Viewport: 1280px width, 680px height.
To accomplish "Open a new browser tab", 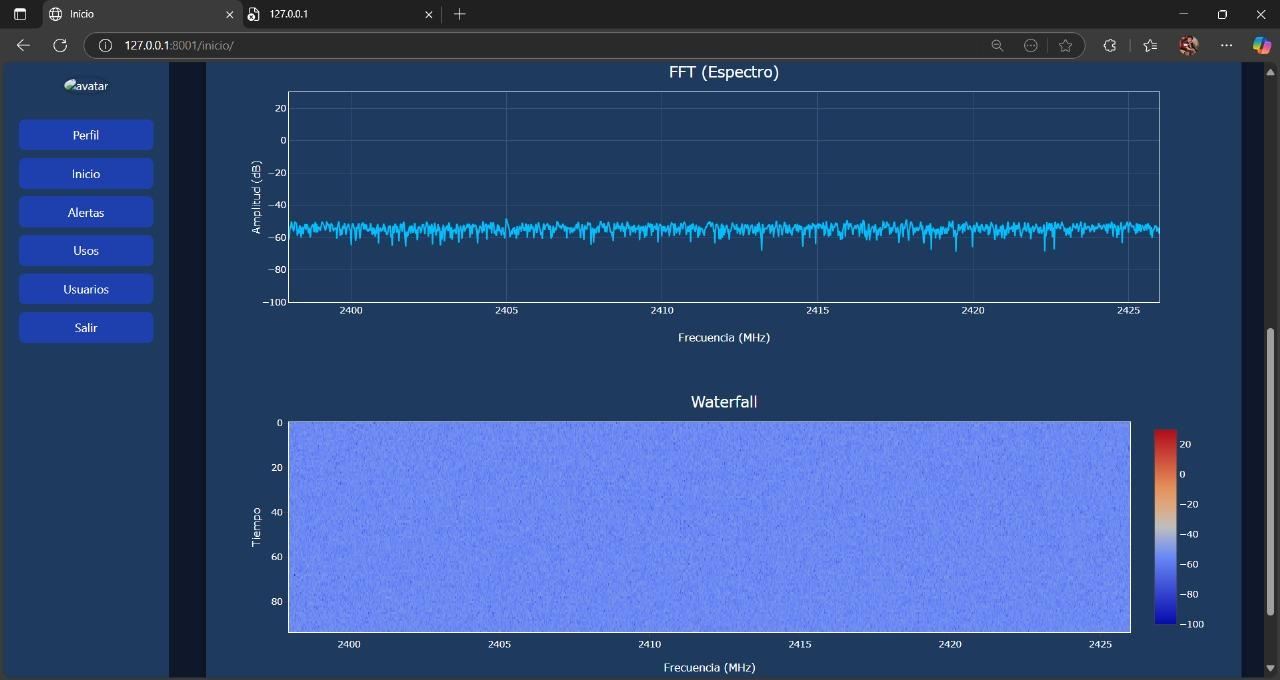I will coord(459,14).
